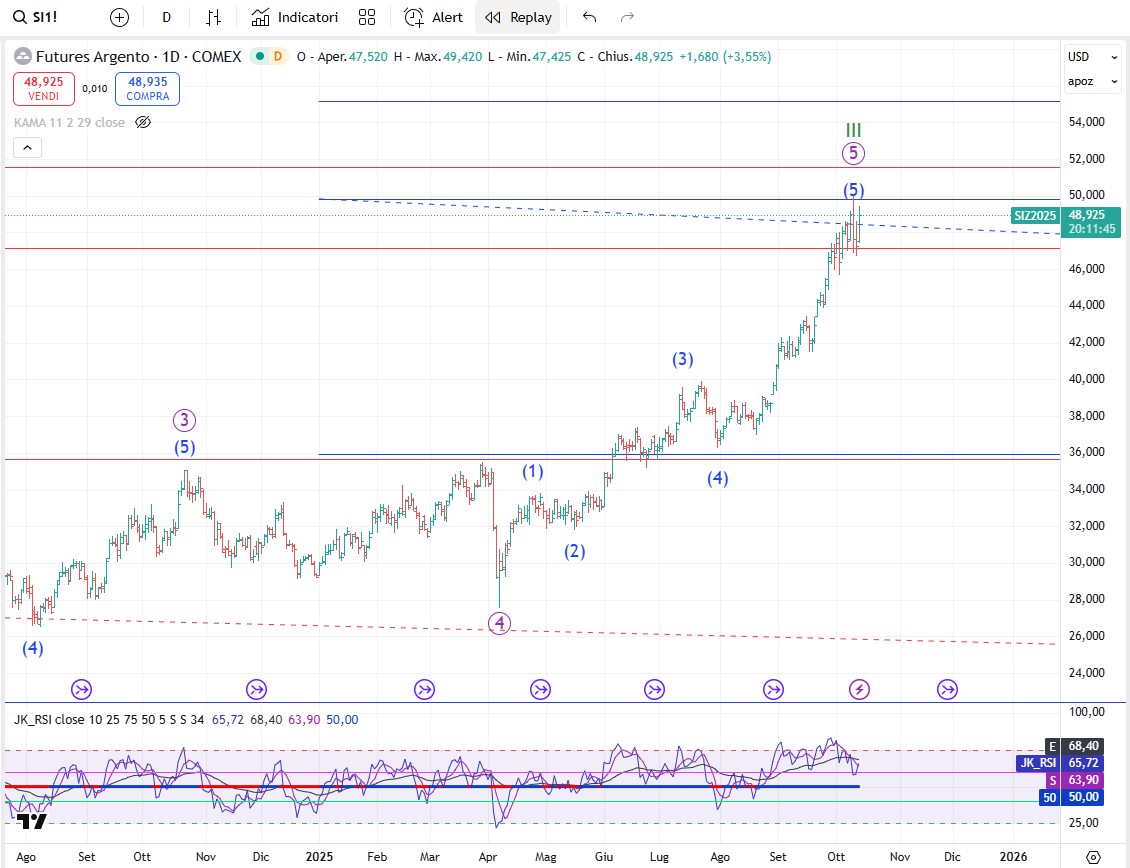Image resolution: width=1130 pixels, height=868 pixels.
Task: Toggle the market status D indicator
Action: (276, 57)
